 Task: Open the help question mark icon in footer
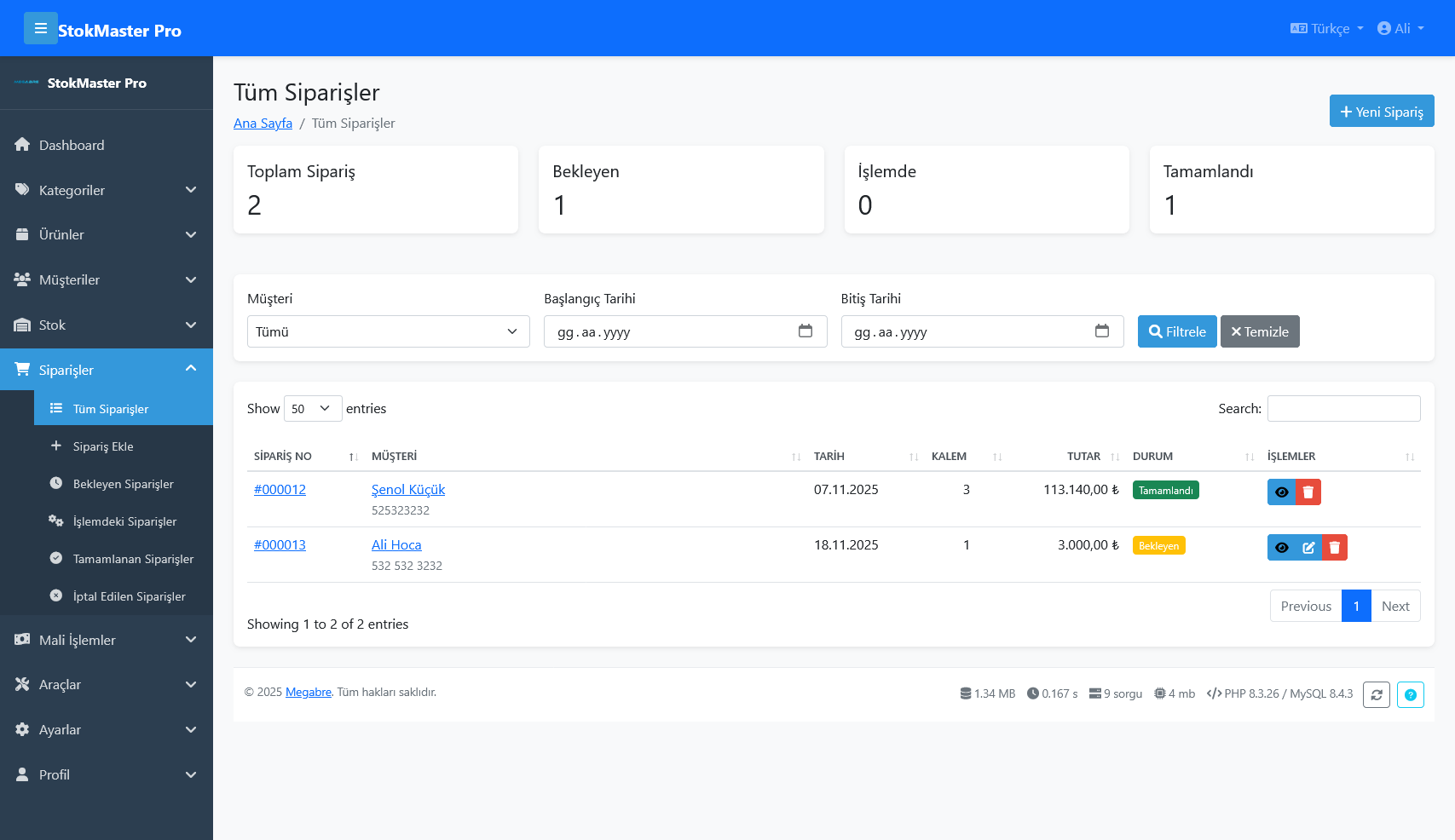(1411, 694)
